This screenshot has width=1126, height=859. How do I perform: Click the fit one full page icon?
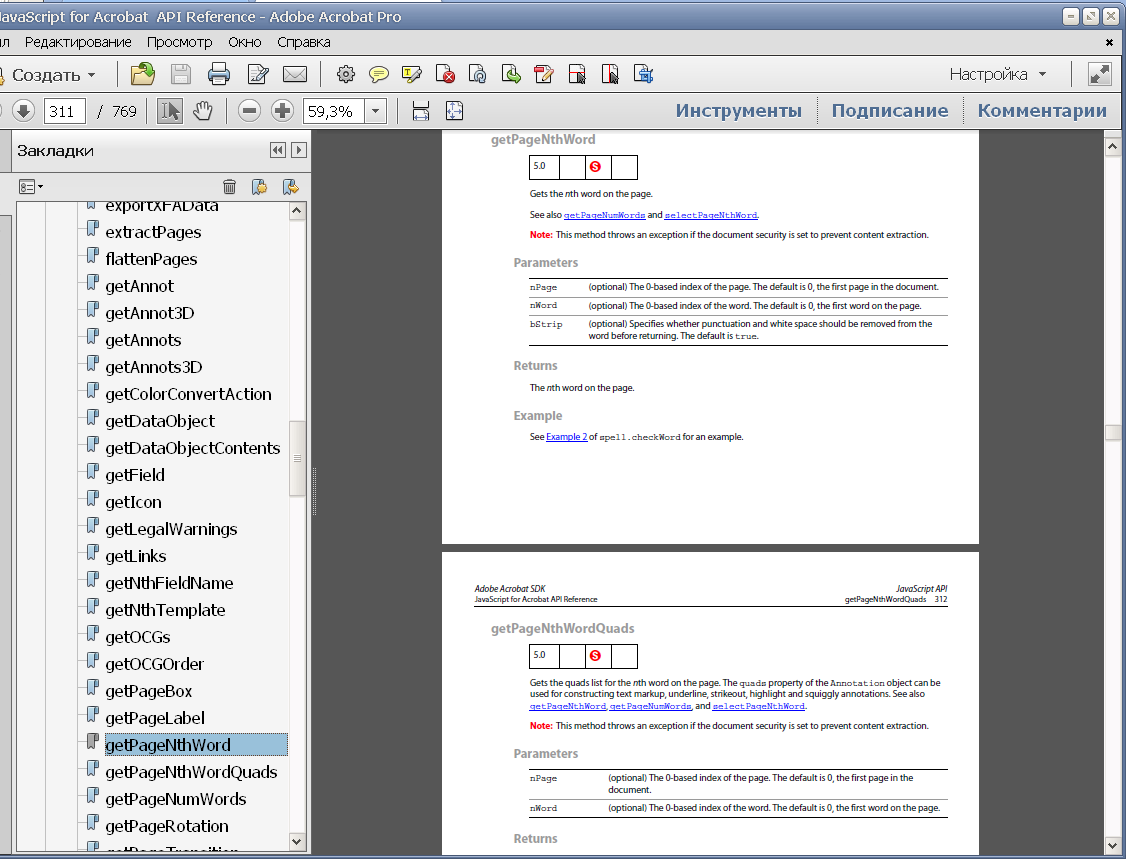click(x=455, y=111)
